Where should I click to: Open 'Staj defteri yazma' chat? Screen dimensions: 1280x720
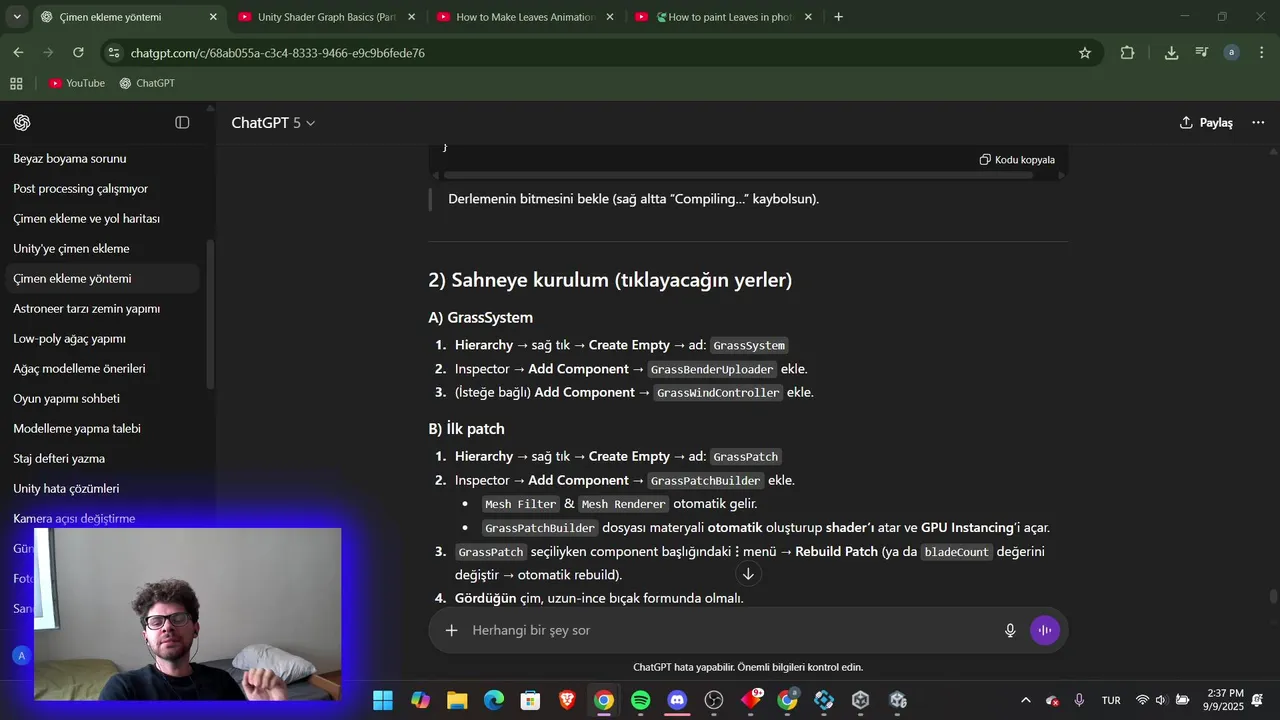(100, 458)
